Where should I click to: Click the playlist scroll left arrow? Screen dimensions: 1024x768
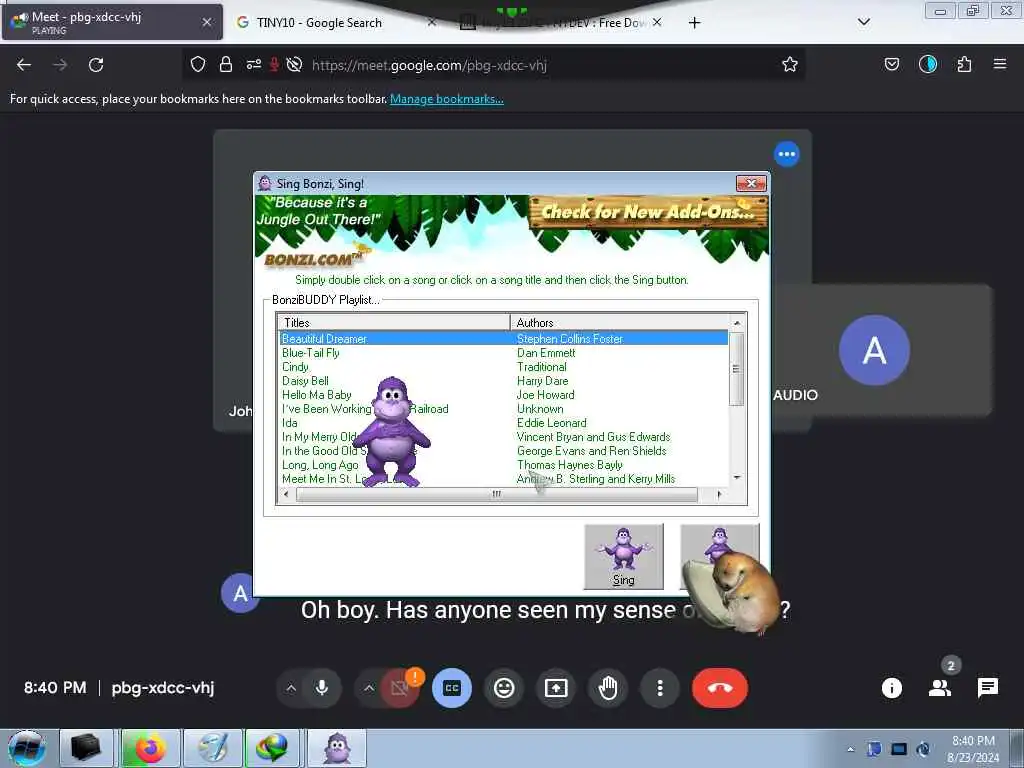286,494
